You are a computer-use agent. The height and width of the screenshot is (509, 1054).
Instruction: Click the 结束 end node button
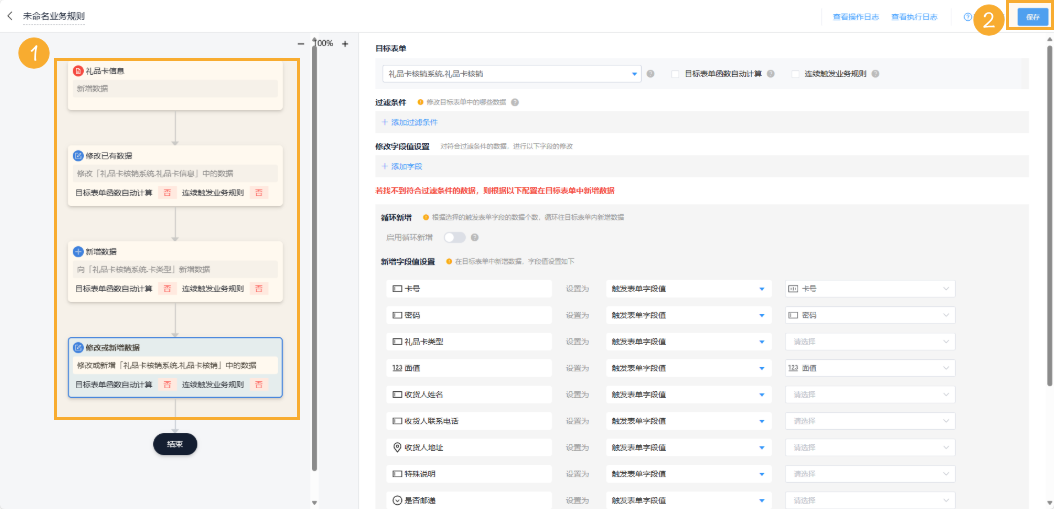coord(175,444)
